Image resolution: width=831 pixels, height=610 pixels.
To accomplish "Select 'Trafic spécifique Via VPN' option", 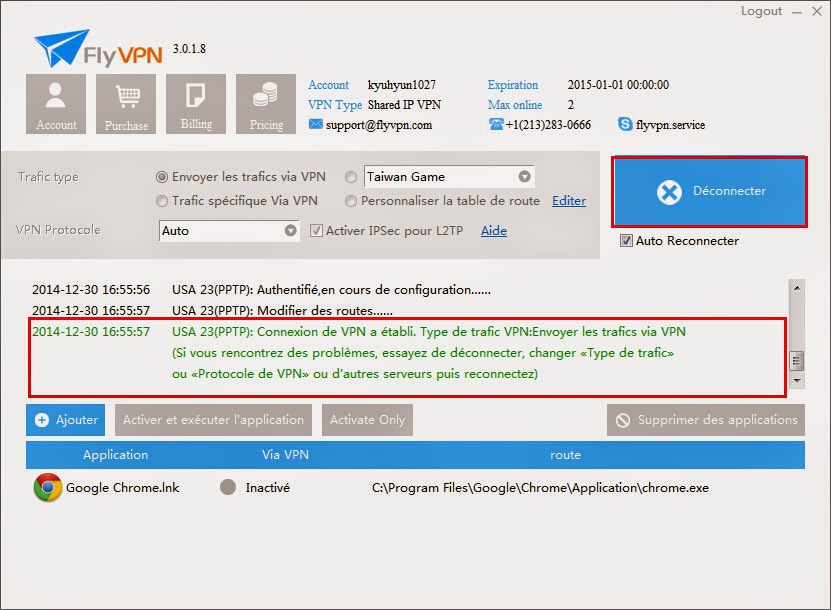I will 162,201.
